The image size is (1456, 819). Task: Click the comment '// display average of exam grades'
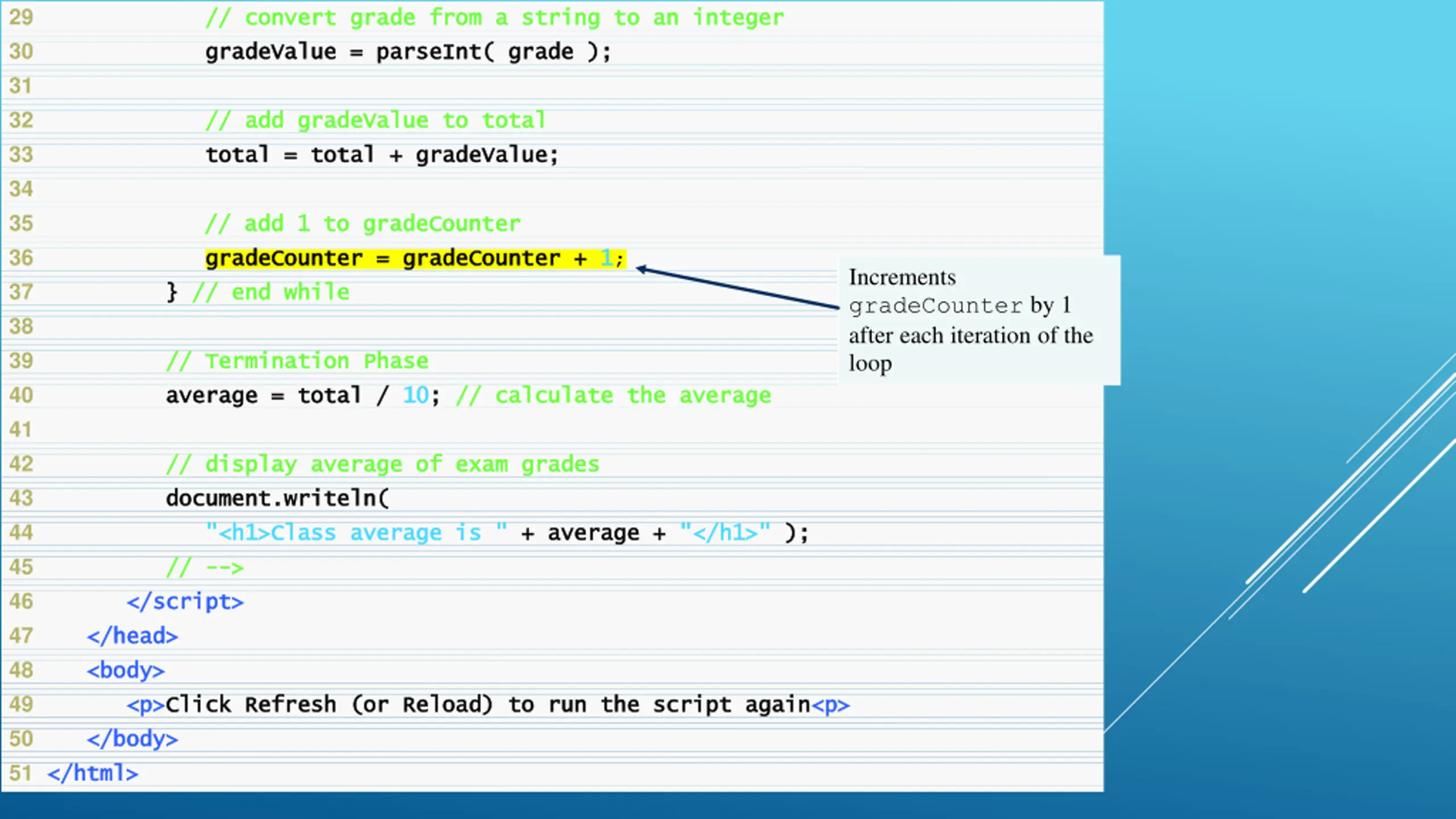(382, 465)
